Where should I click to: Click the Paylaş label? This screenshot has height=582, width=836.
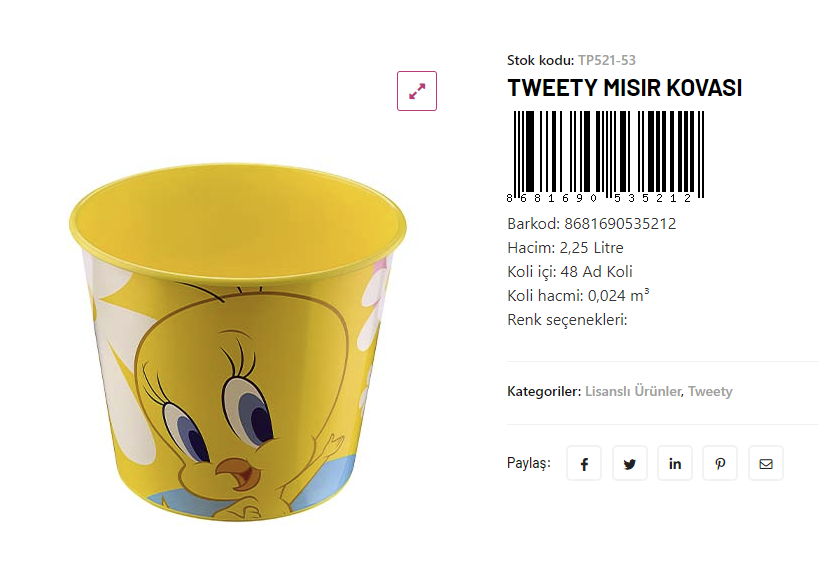[529, 464]
